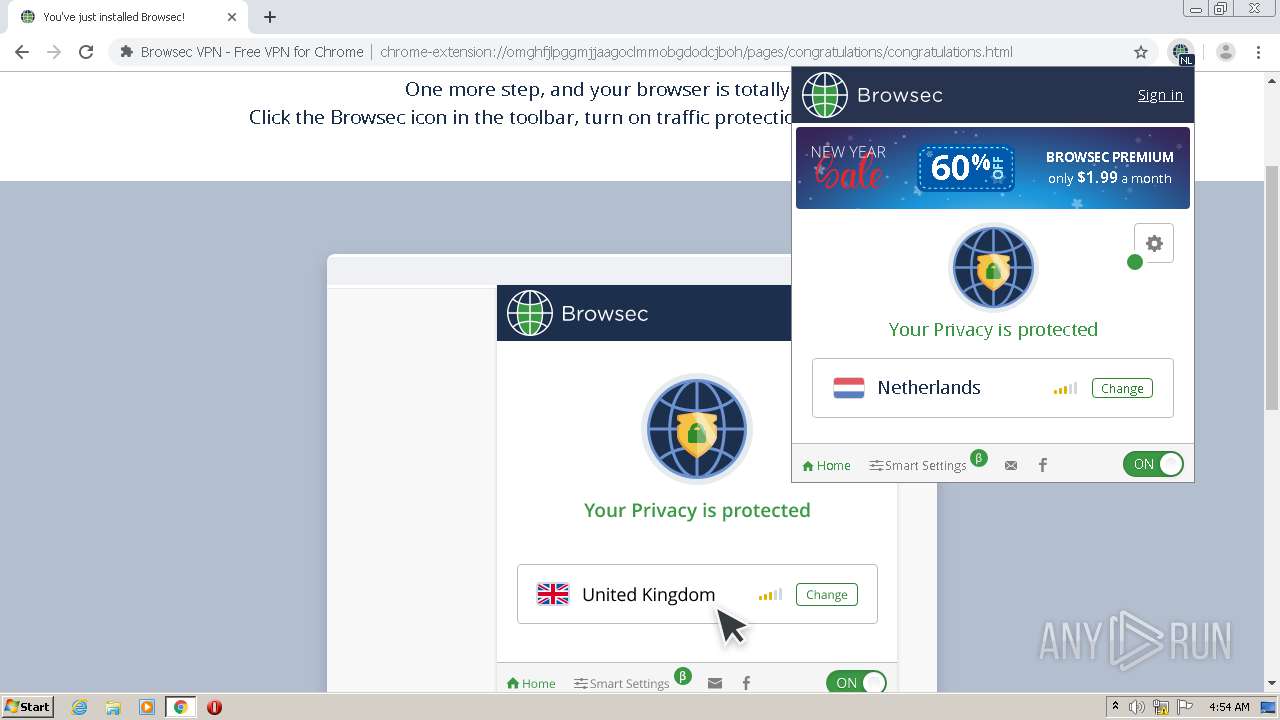Click the Browsec extension icon in toolbar
1280x720 pixels.
coord(1181,52)
